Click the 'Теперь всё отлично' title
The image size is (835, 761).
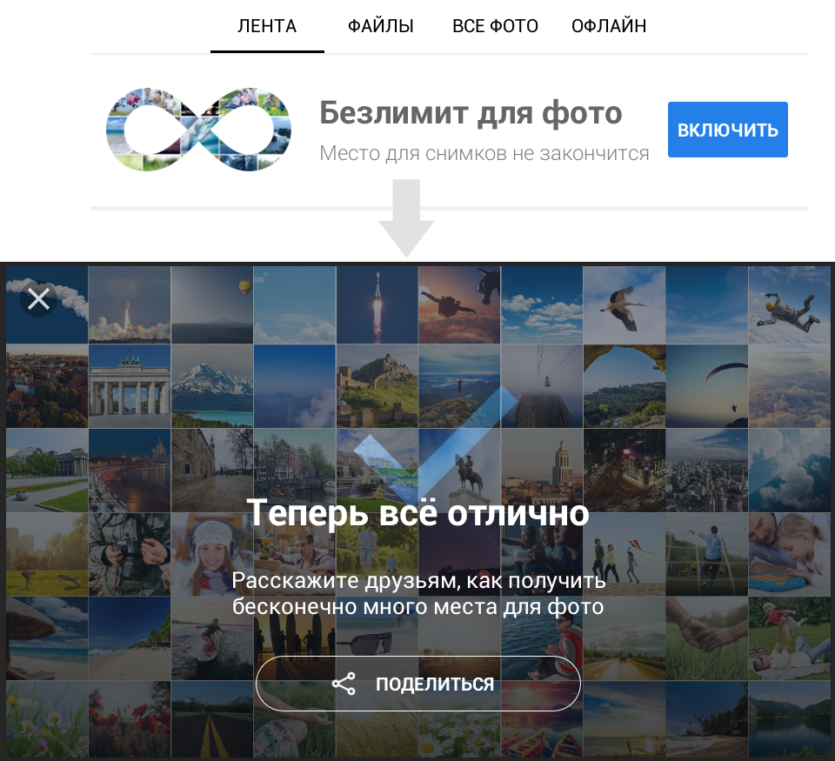418,513
